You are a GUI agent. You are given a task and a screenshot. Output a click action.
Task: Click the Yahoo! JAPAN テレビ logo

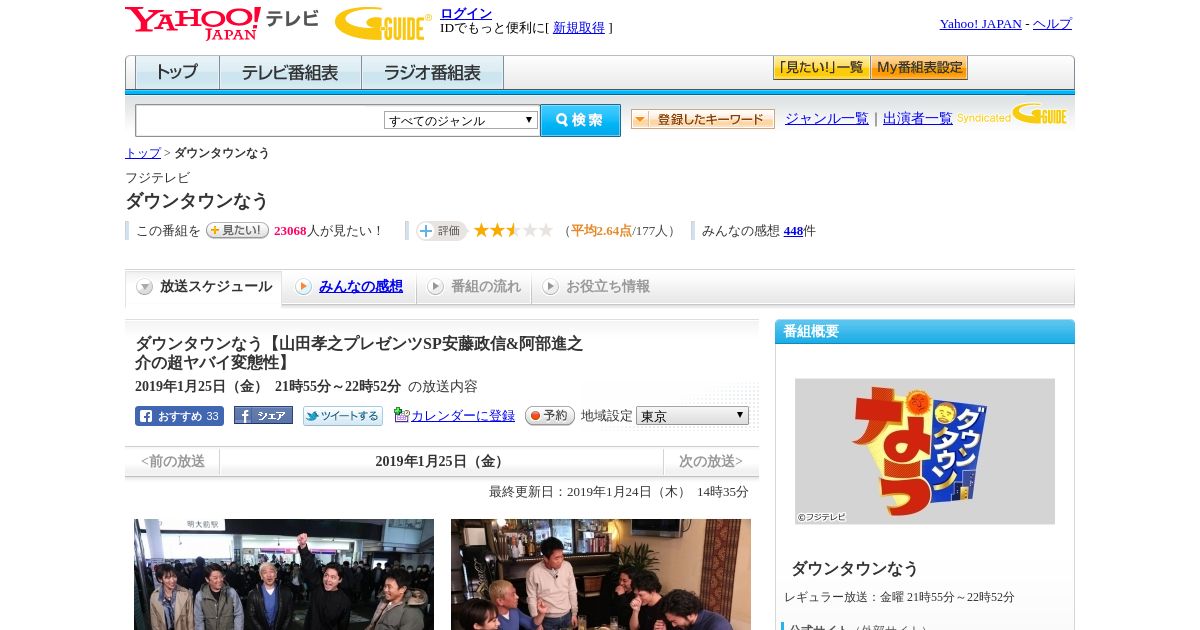(221, 23)
